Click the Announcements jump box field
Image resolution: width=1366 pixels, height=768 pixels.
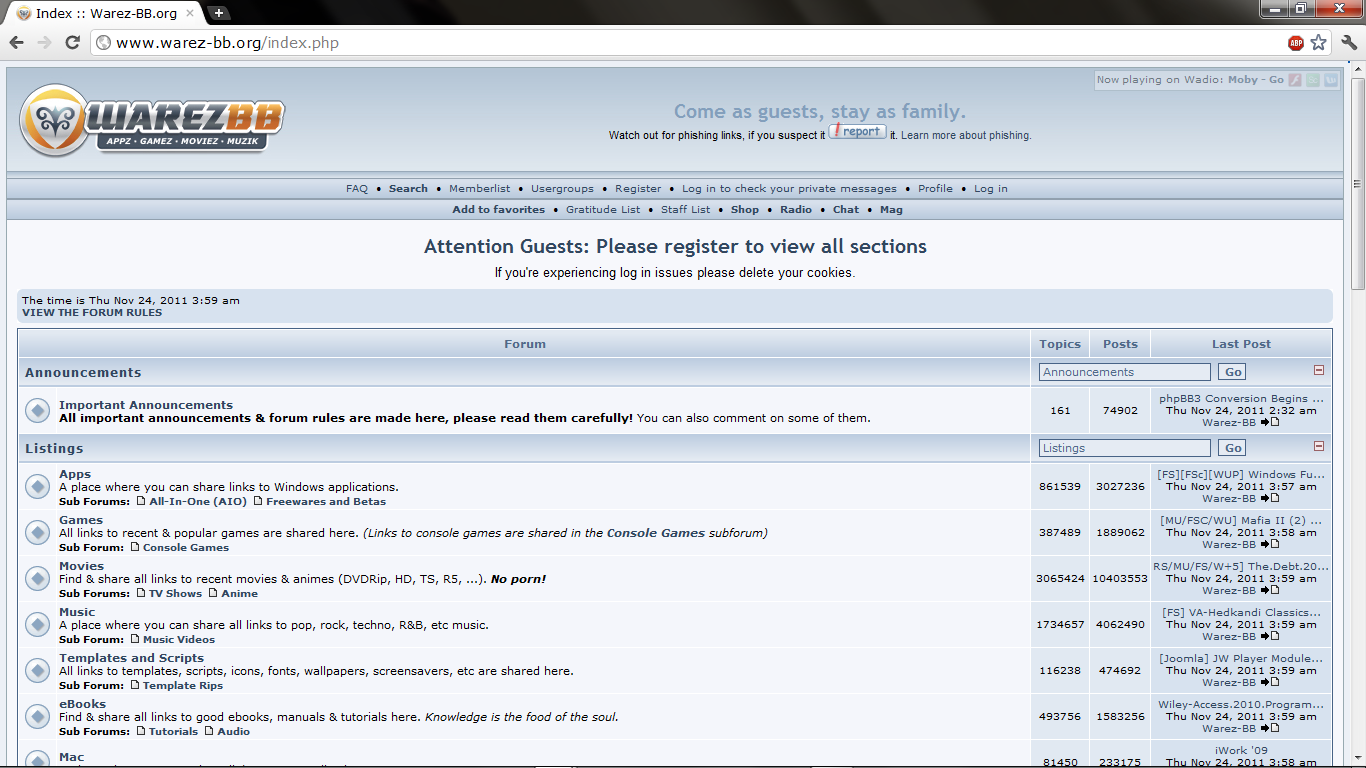(1125, 372)
